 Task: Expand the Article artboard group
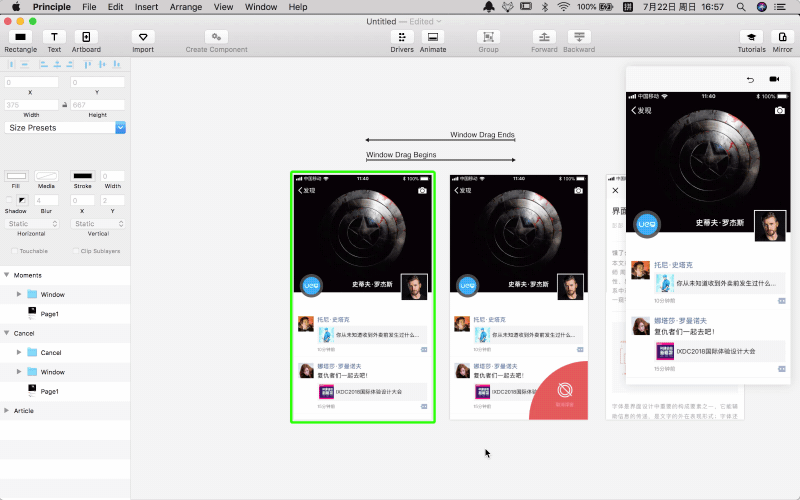pos(7,410)
